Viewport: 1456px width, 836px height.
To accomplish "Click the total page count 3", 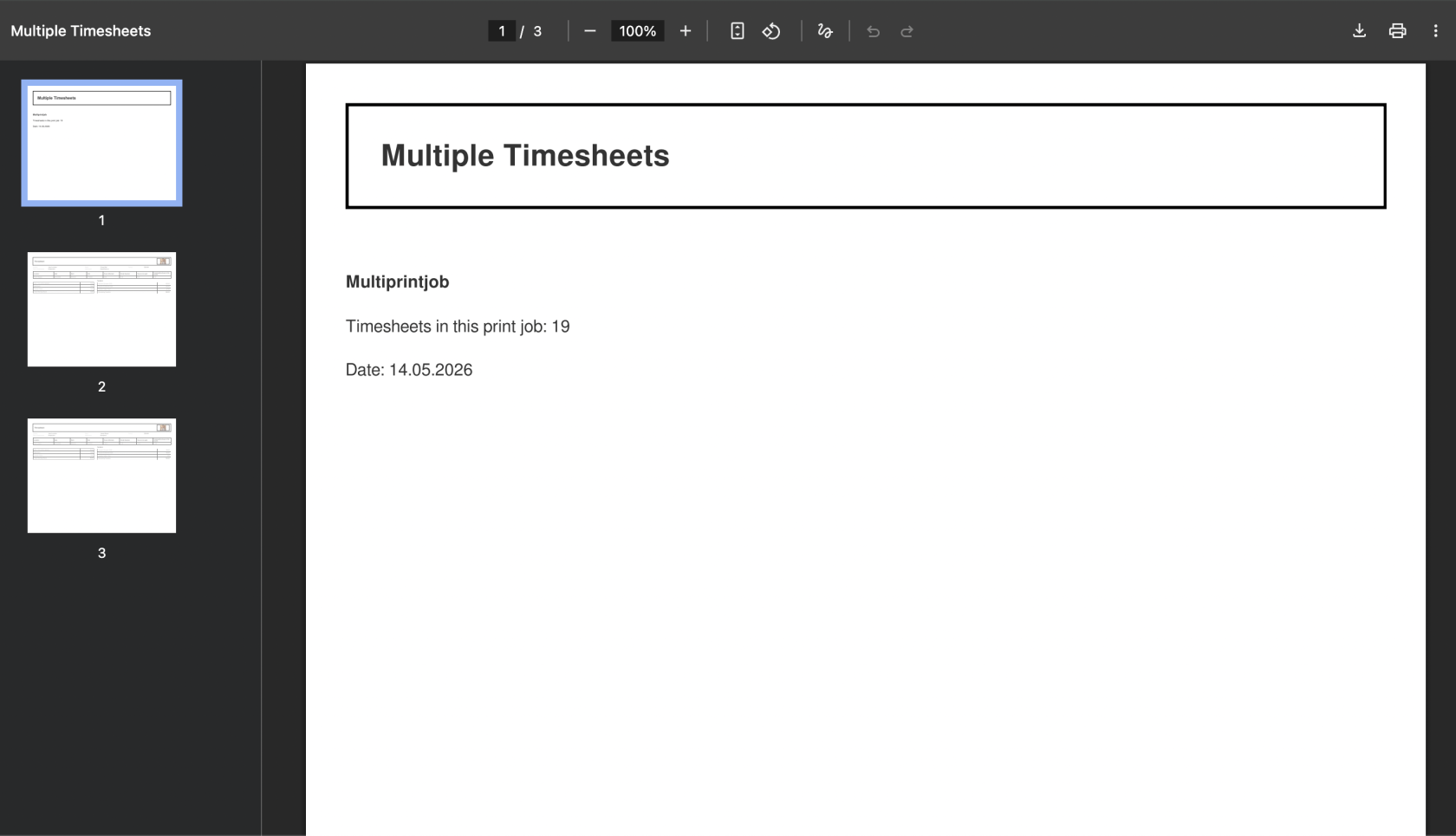I will click(537, 31).
